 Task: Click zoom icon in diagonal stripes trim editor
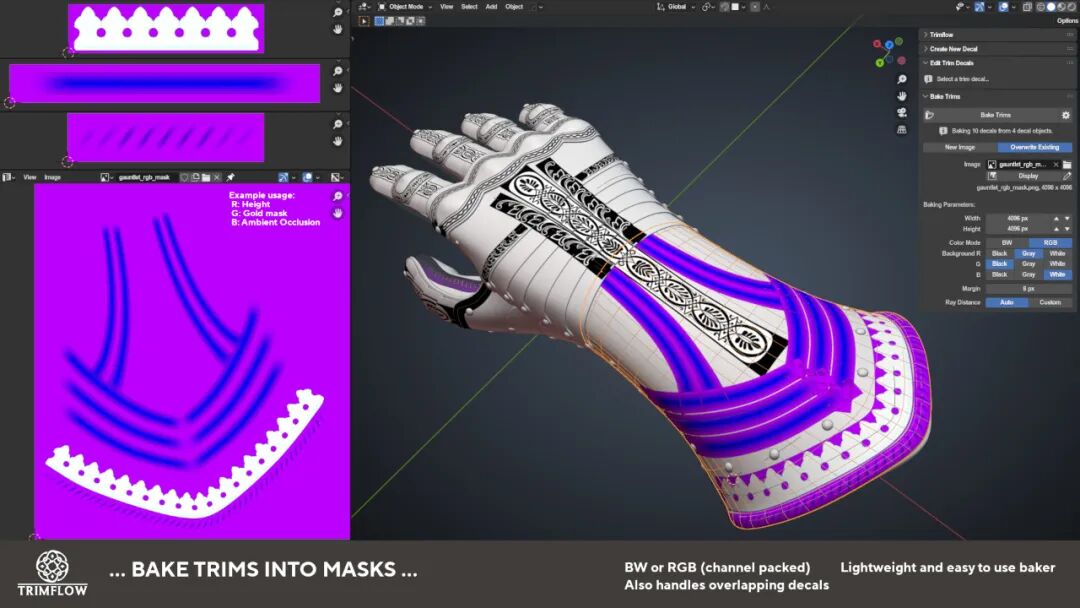pos(338,124)
